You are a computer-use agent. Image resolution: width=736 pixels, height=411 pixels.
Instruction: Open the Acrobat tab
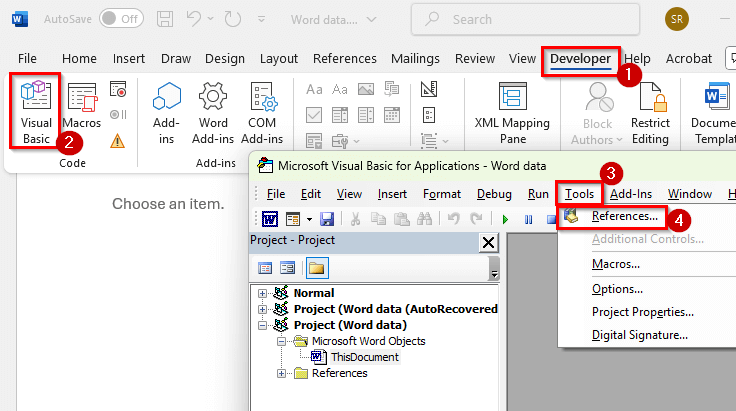click(x=689, y=59)
